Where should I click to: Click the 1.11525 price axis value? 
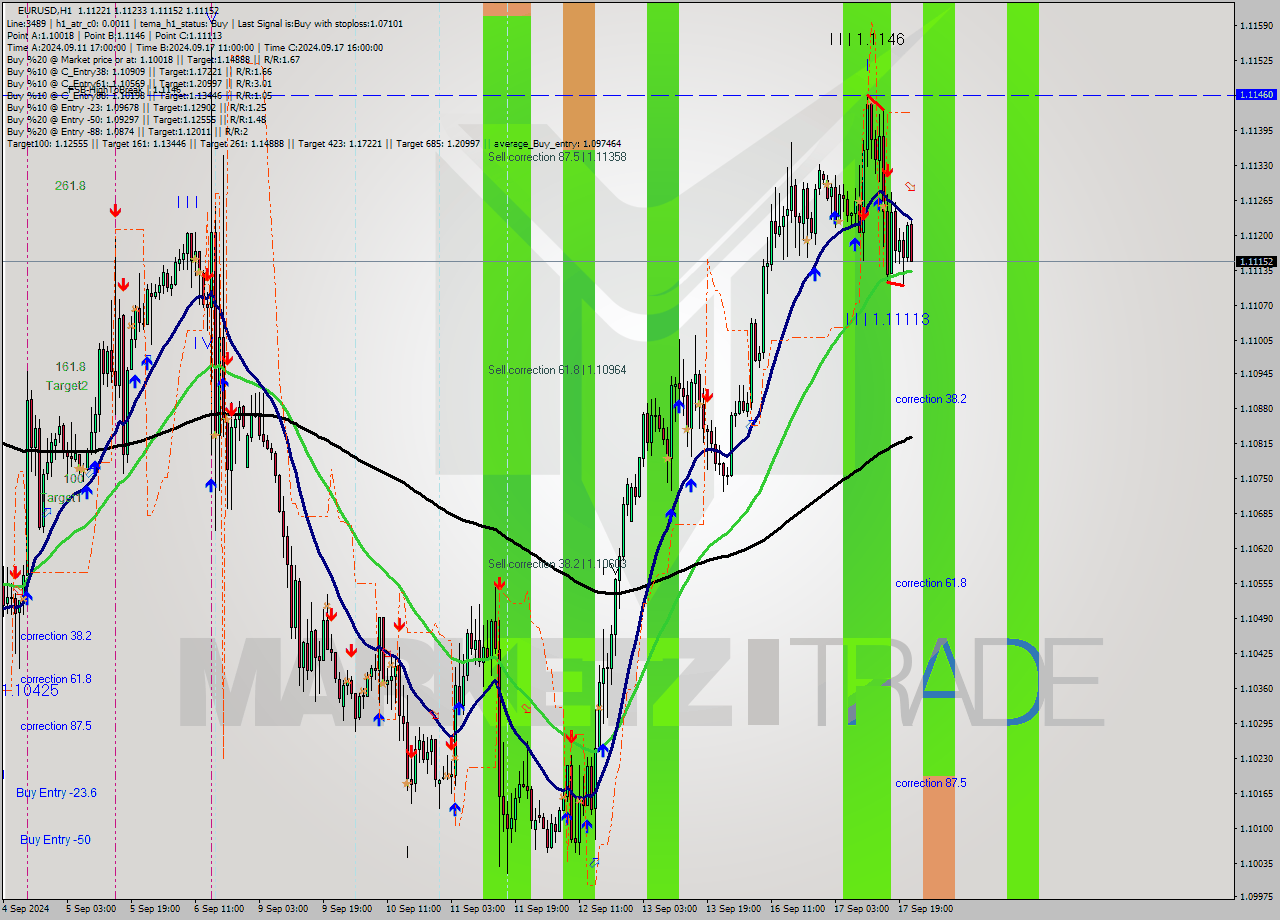click(x=1256, y=61)
